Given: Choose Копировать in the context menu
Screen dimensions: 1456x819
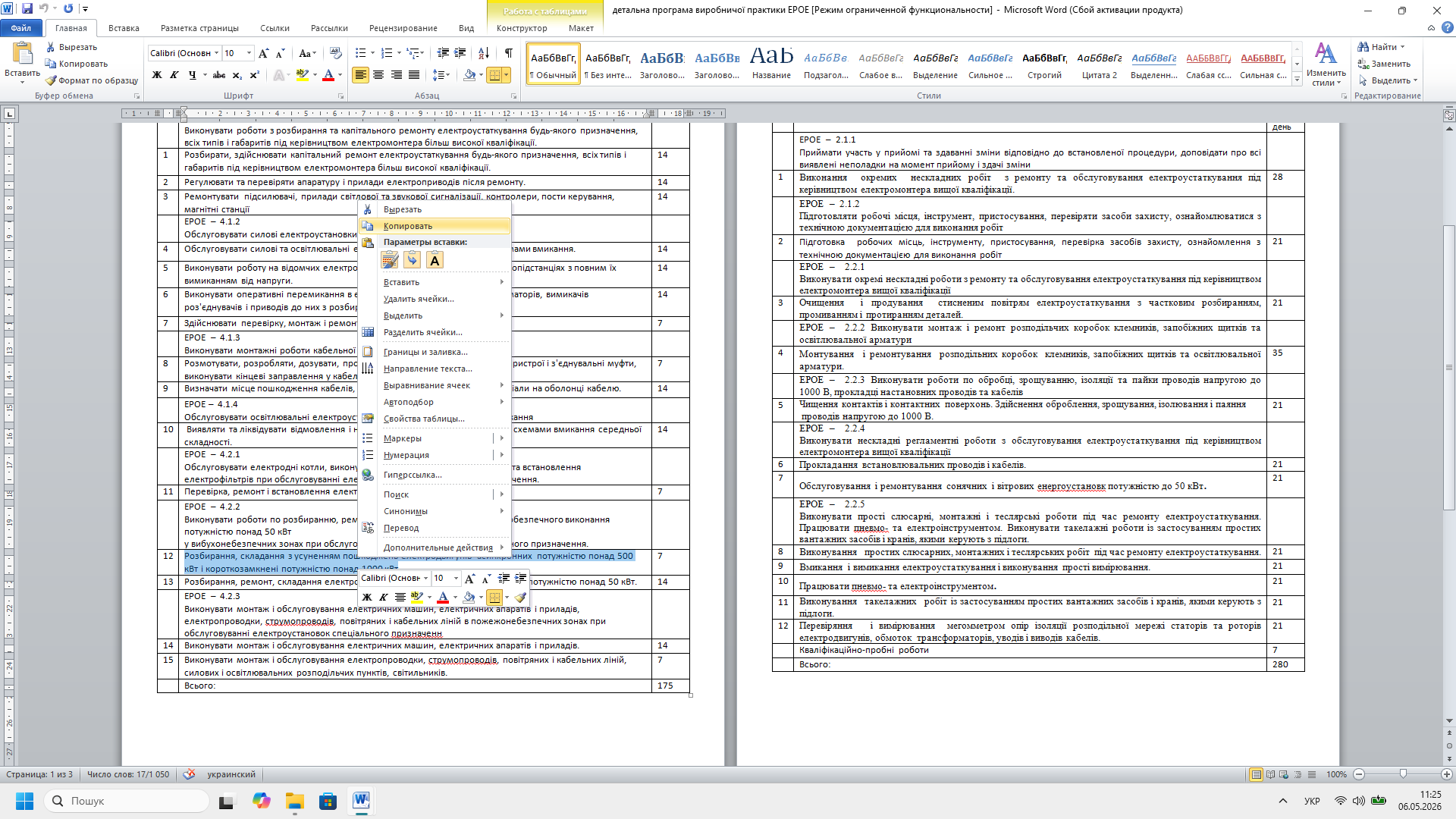Looking at the screenshot, I should [x=435, y=226].
